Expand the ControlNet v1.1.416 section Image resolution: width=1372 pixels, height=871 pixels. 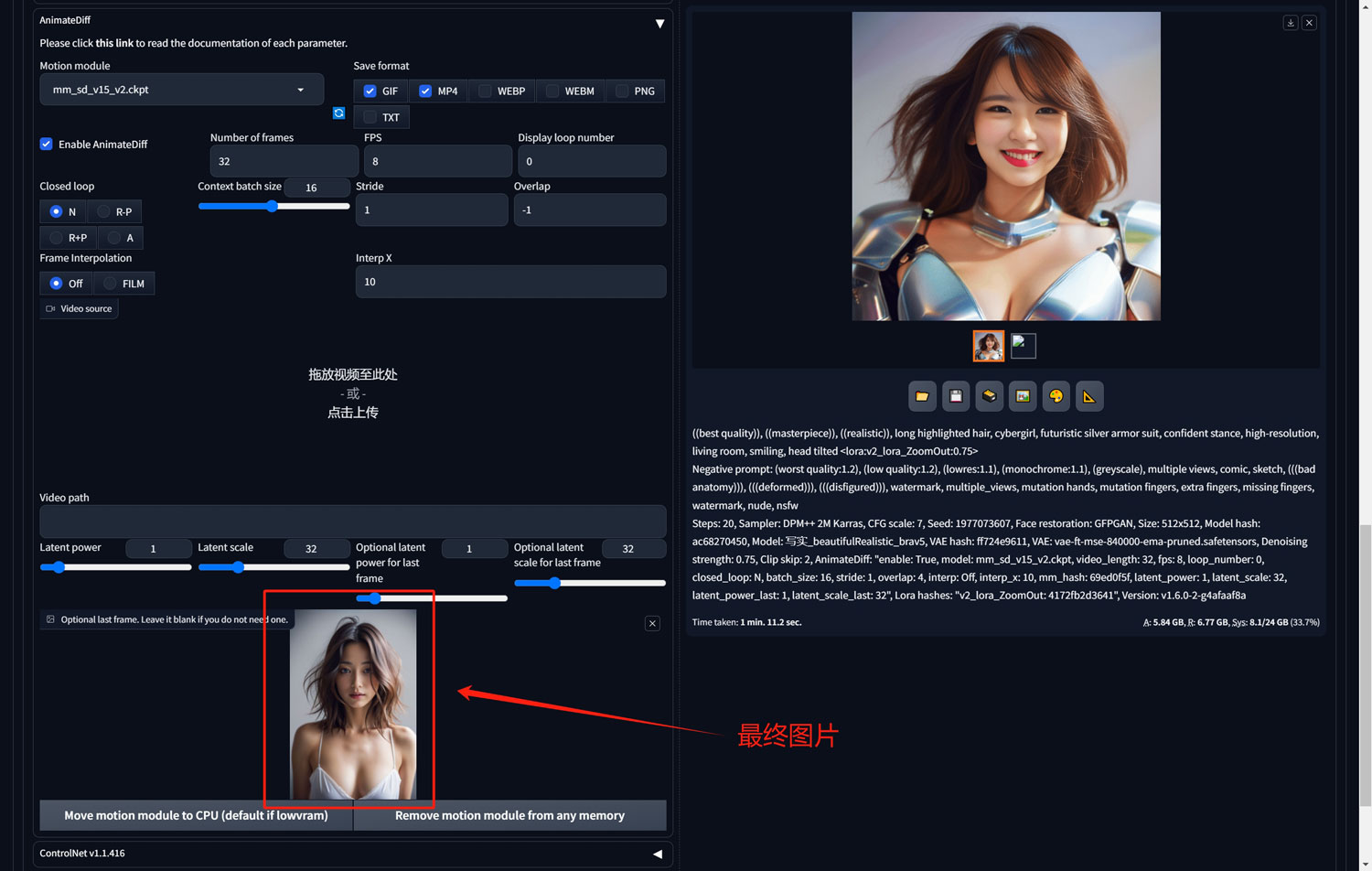[x=658, y=854]
